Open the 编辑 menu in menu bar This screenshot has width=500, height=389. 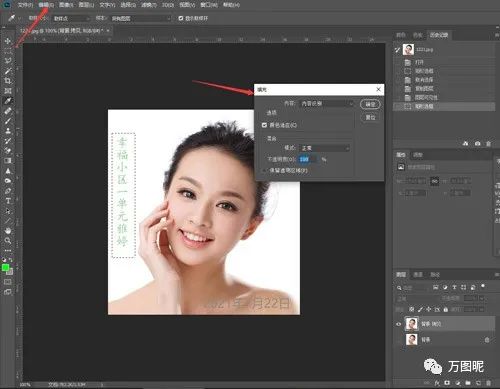click(x=46, y=5)
